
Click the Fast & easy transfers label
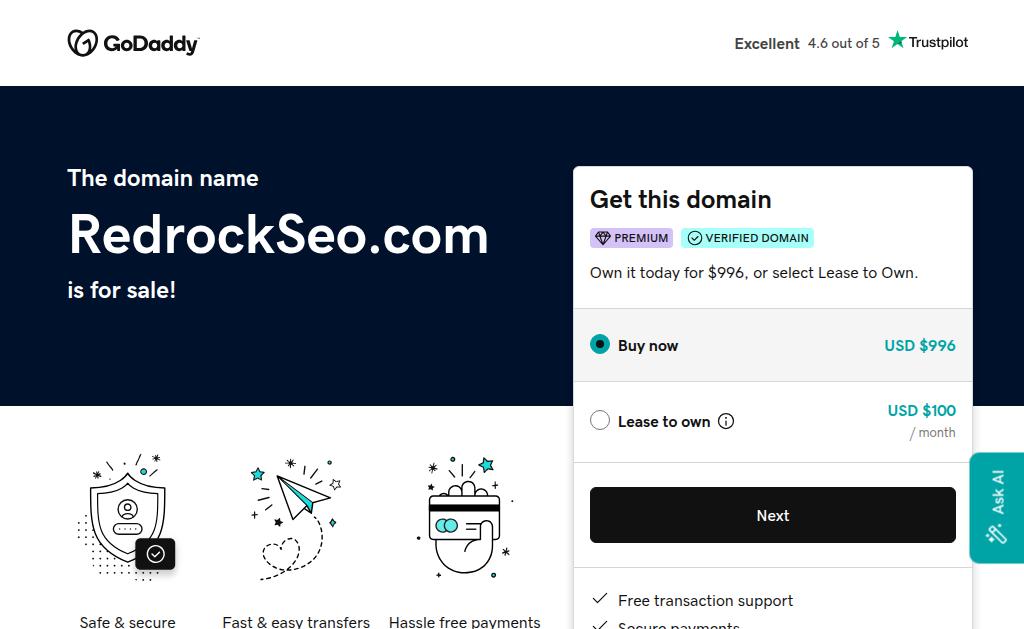pos(296,622)
